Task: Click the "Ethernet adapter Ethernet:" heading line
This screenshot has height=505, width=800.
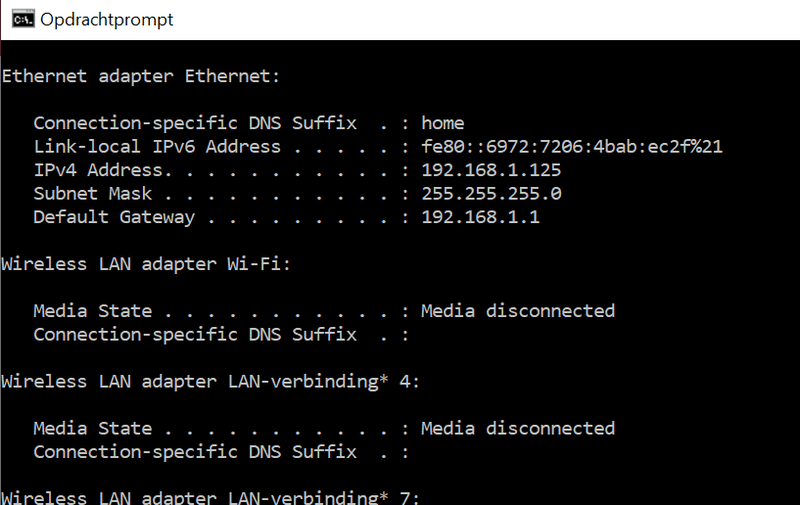Action: click(141, 76)
